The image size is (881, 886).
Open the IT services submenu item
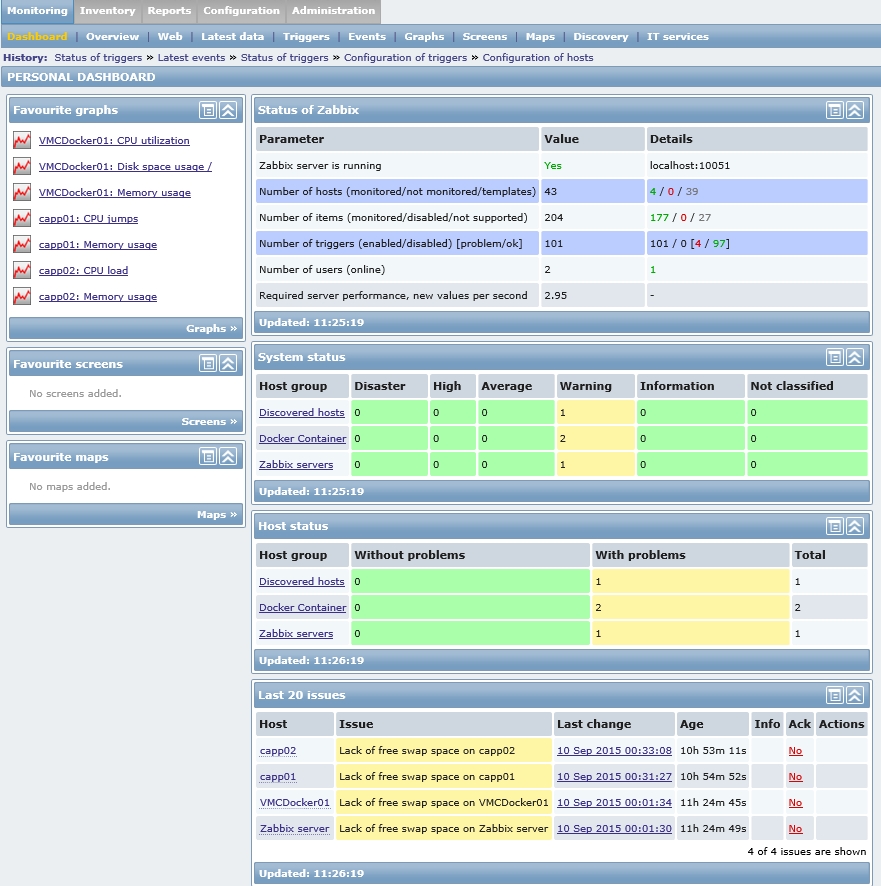[x=678, y=37]
